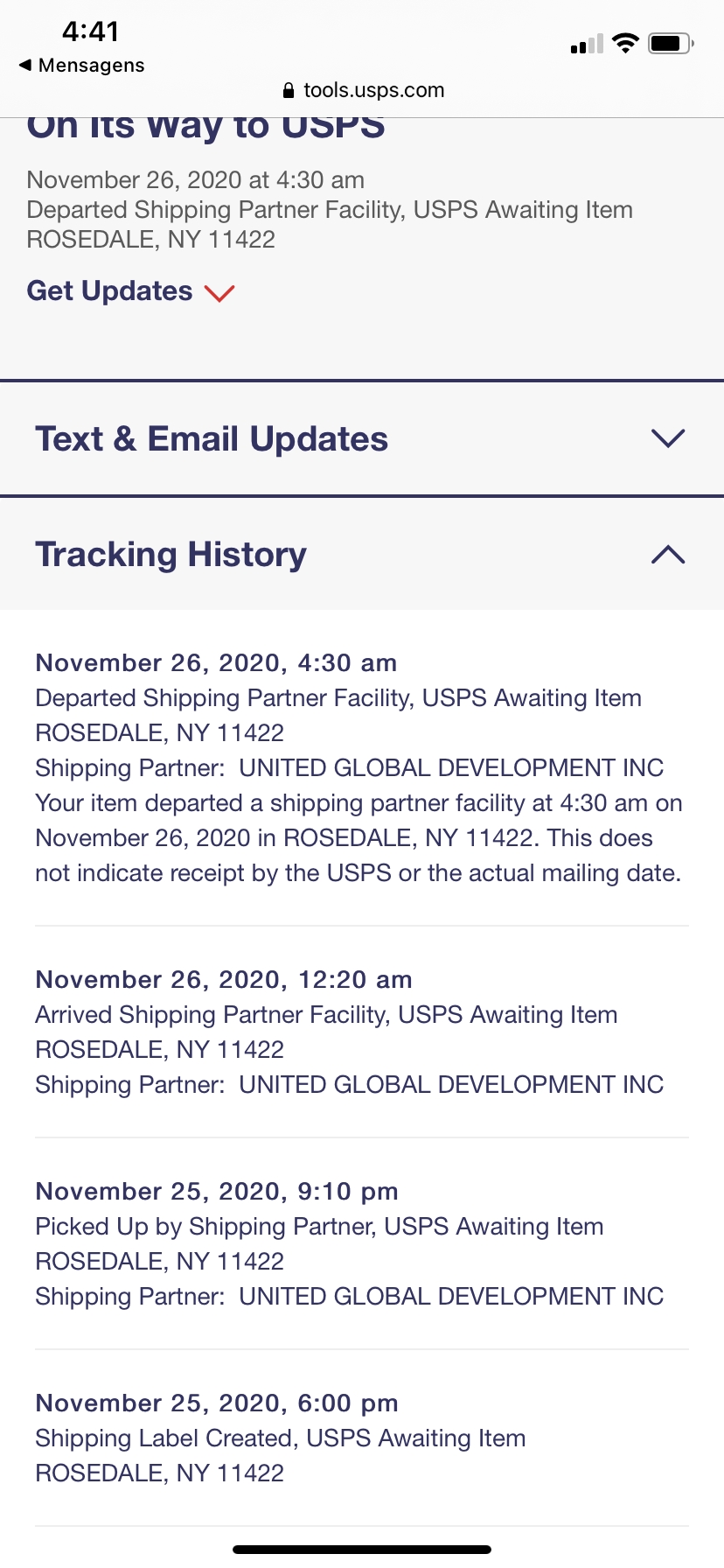Click the red chevron beside Get Updates

pyautogui.click(x=219, y=292)
